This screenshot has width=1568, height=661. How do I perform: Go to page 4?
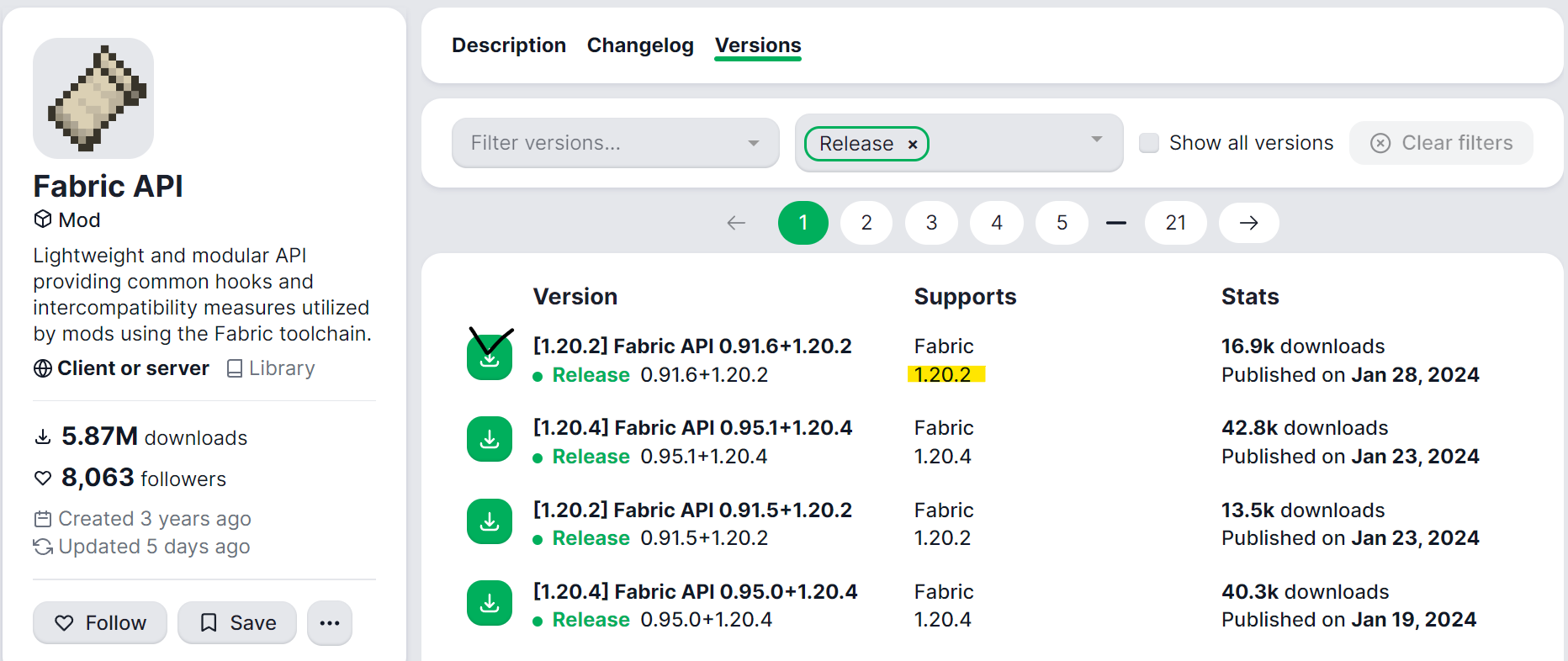pyautogui.click(x=997, y=223)
